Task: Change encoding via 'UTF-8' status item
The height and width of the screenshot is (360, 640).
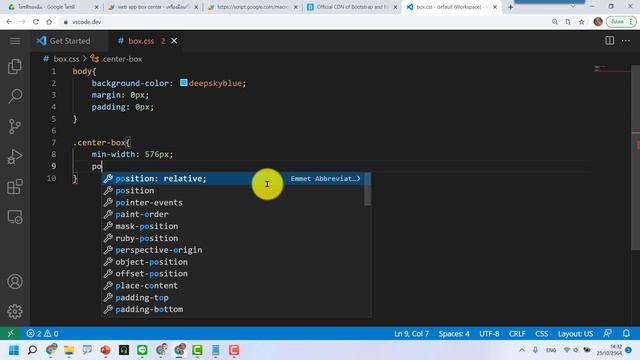Action: tap(489, 333)
